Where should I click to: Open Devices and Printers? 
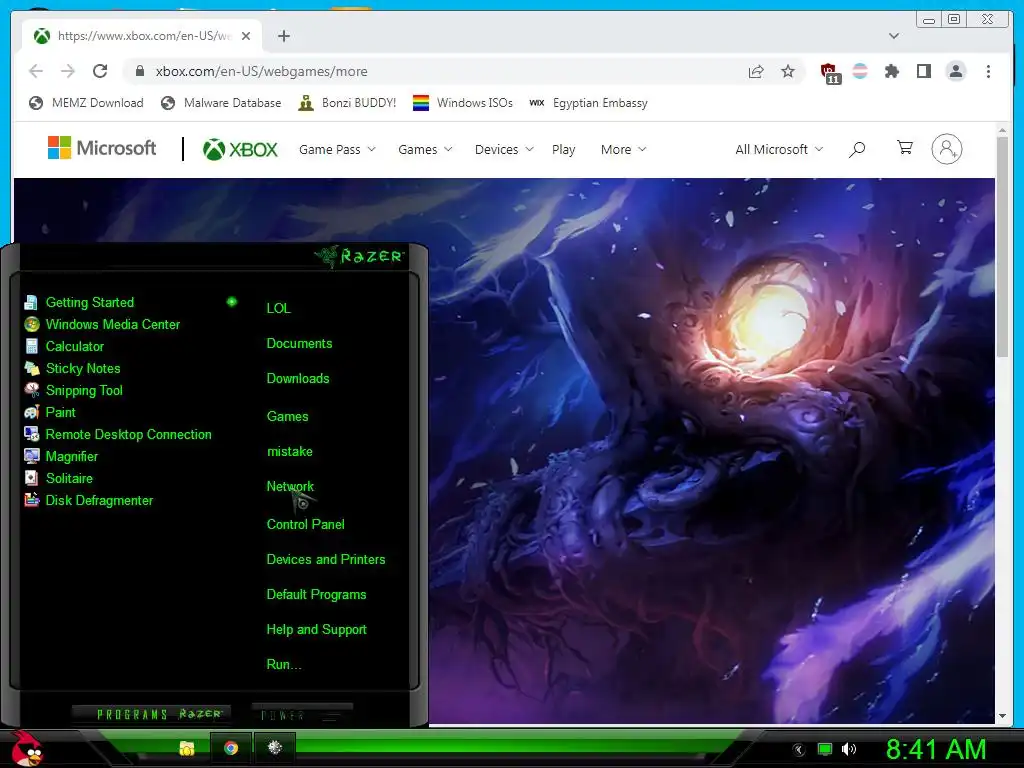point(326,560)
